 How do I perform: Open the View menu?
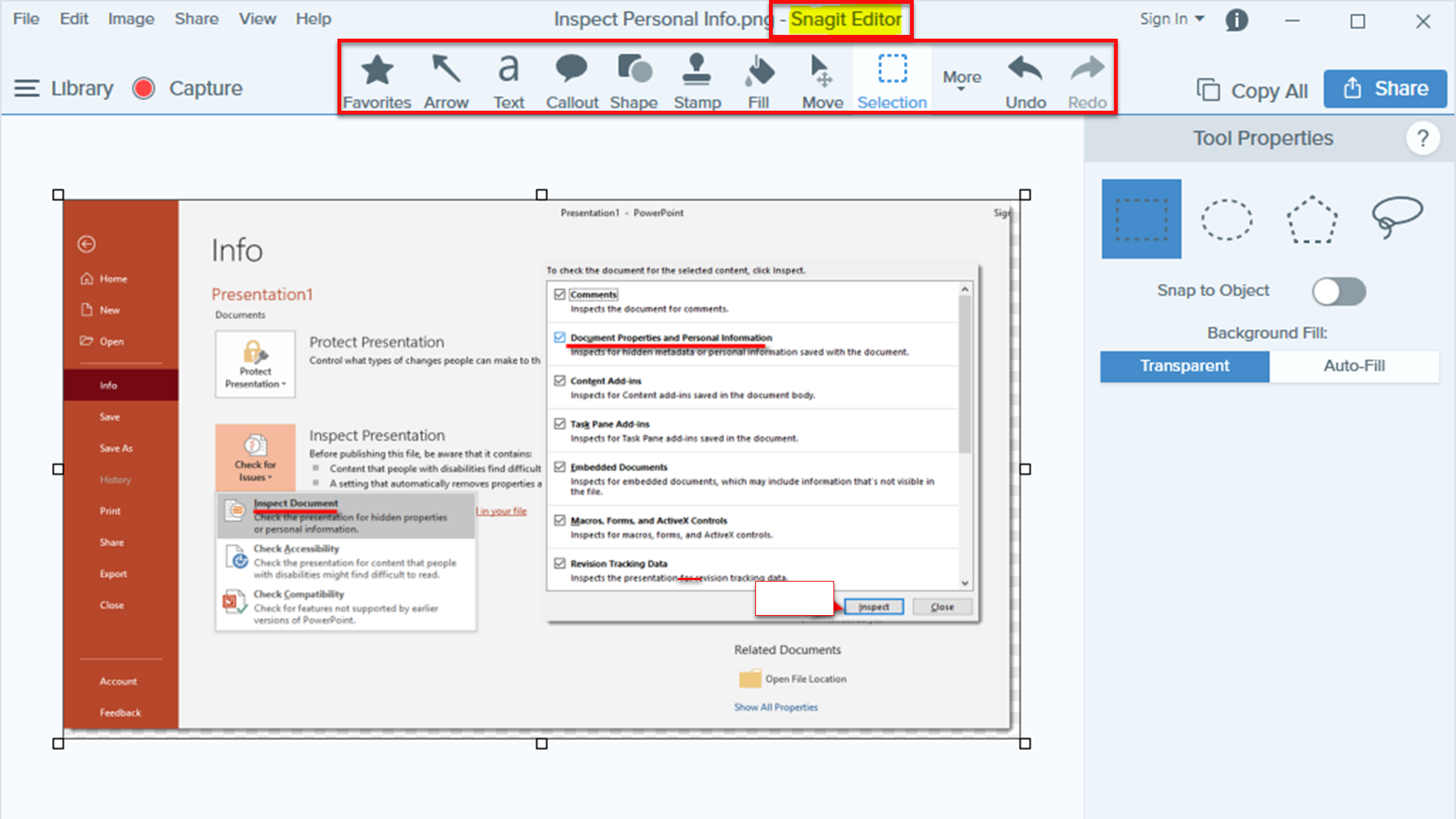tap(257, 19)
